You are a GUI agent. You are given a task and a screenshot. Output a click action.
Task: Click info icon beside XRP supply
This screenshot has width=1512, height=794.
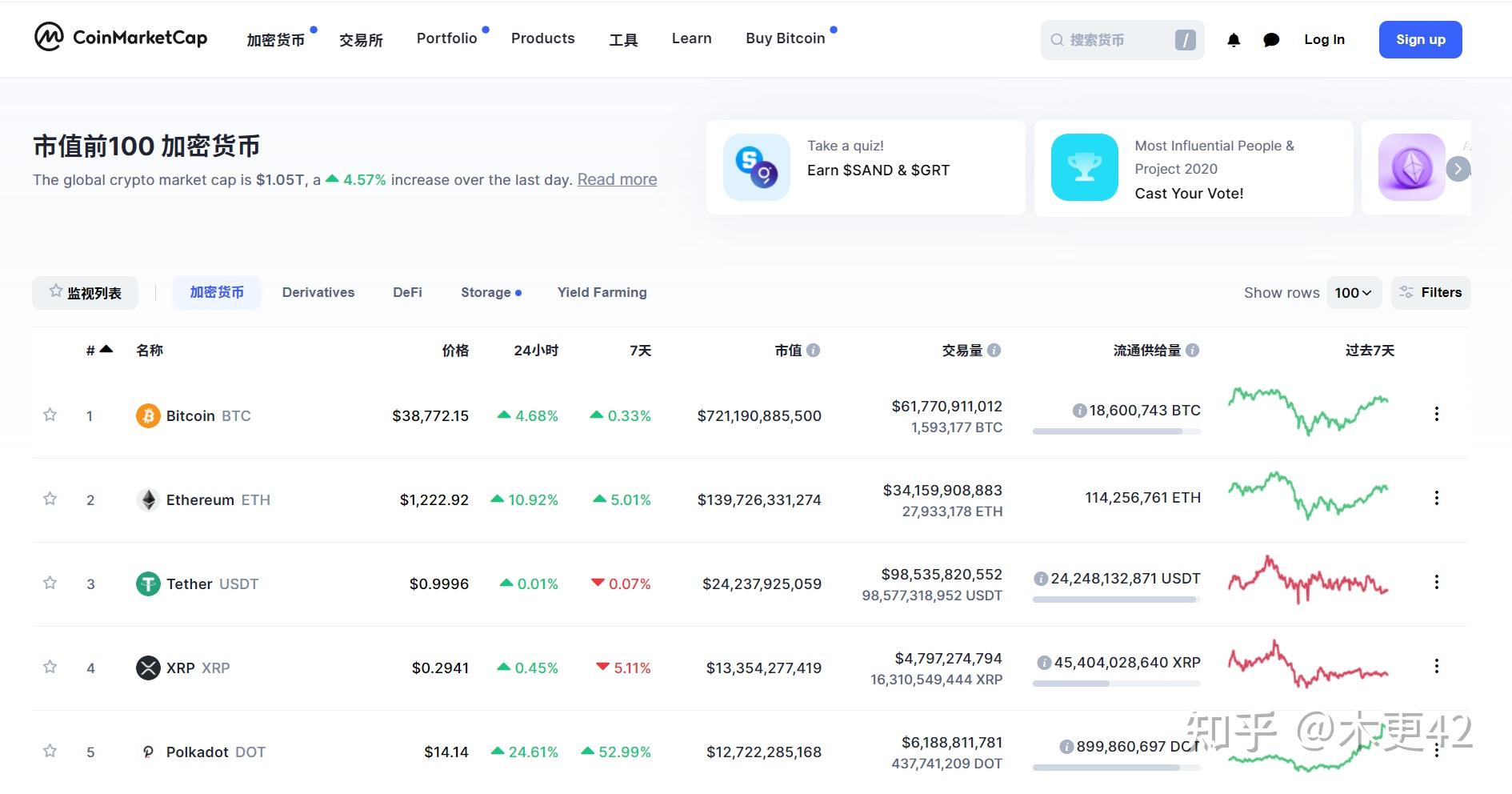tap(1044, 663)
